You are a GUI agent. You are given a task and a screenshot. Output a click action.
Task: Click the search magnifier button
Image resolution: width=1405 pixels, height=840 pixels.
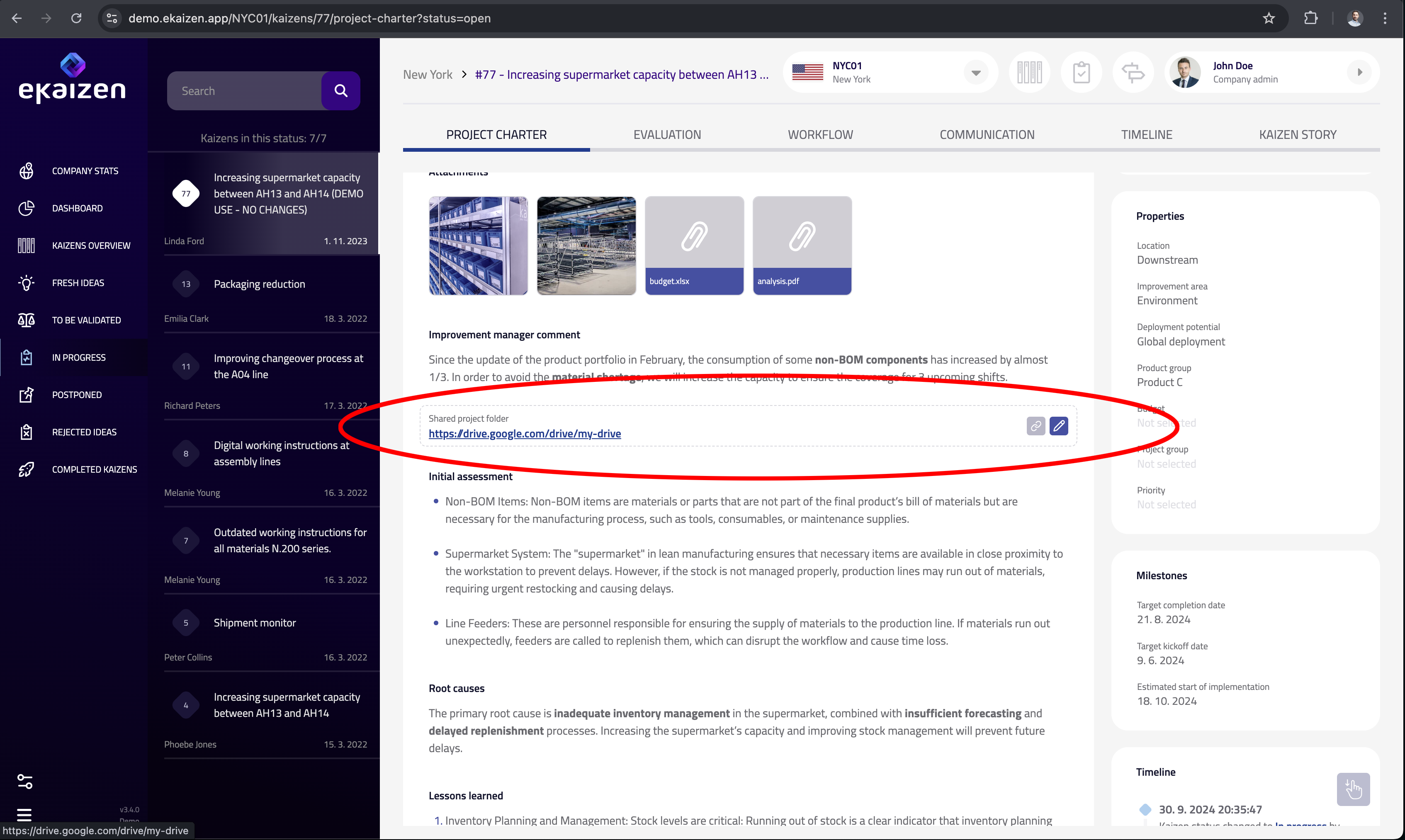(x=340, y=90)
